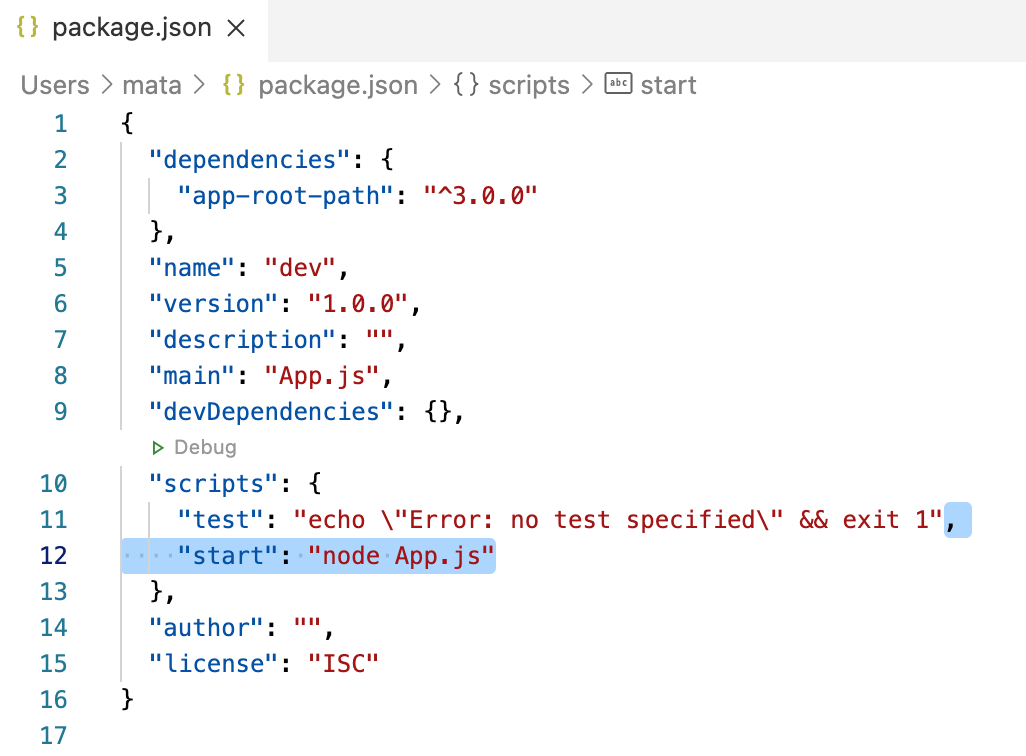Close the package.json editor tab
The height and width of the screenshot is (756, 1026).
pos(236,28)
